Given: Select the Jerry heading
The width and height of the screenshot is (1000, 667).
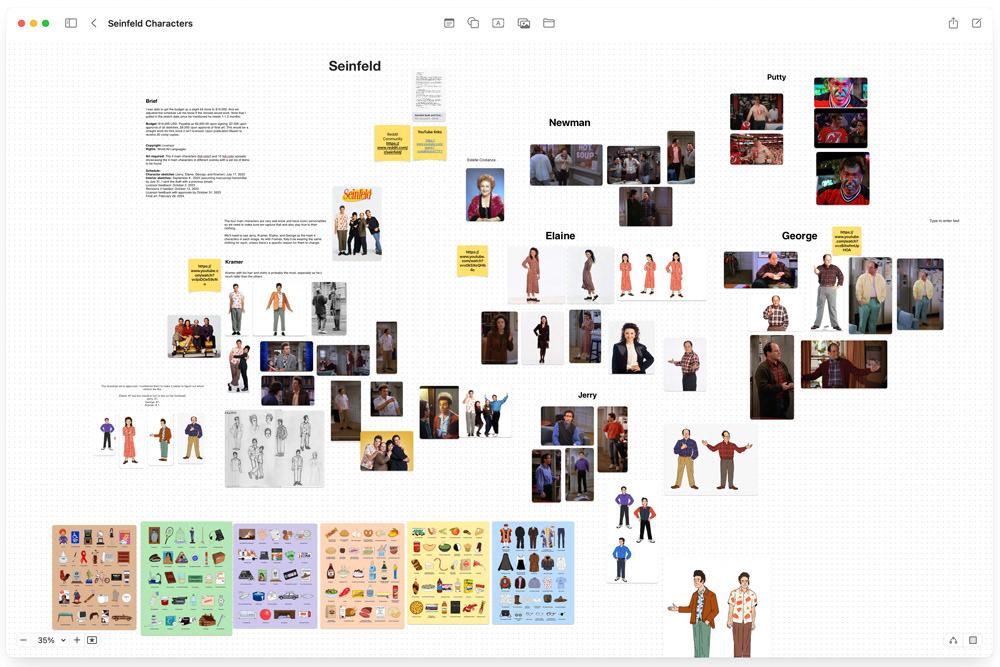Looking at the screenshot, I should [587, 395].
